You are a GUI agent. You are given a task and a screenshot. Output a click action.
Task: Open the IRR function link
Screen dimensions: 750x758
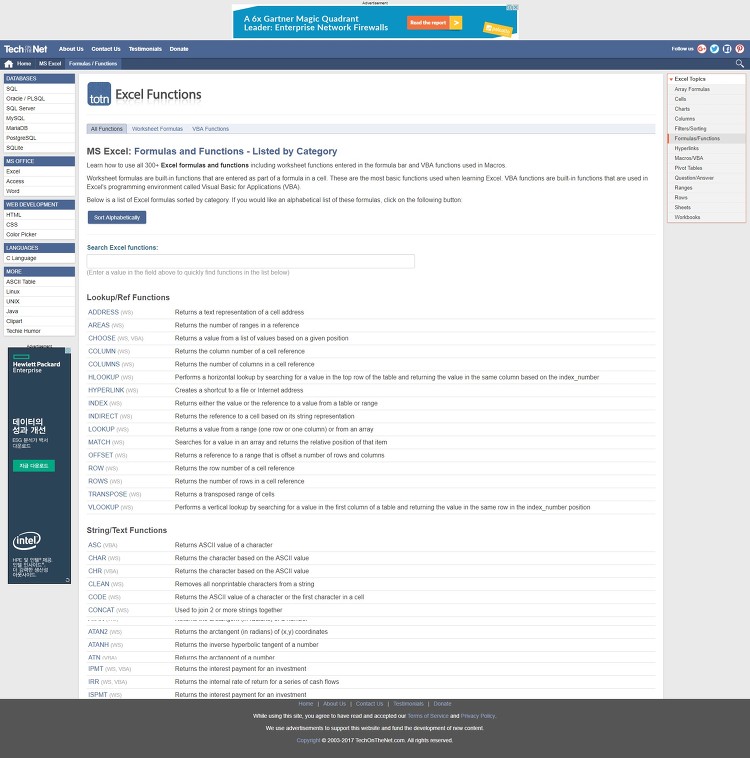point(94,682)
